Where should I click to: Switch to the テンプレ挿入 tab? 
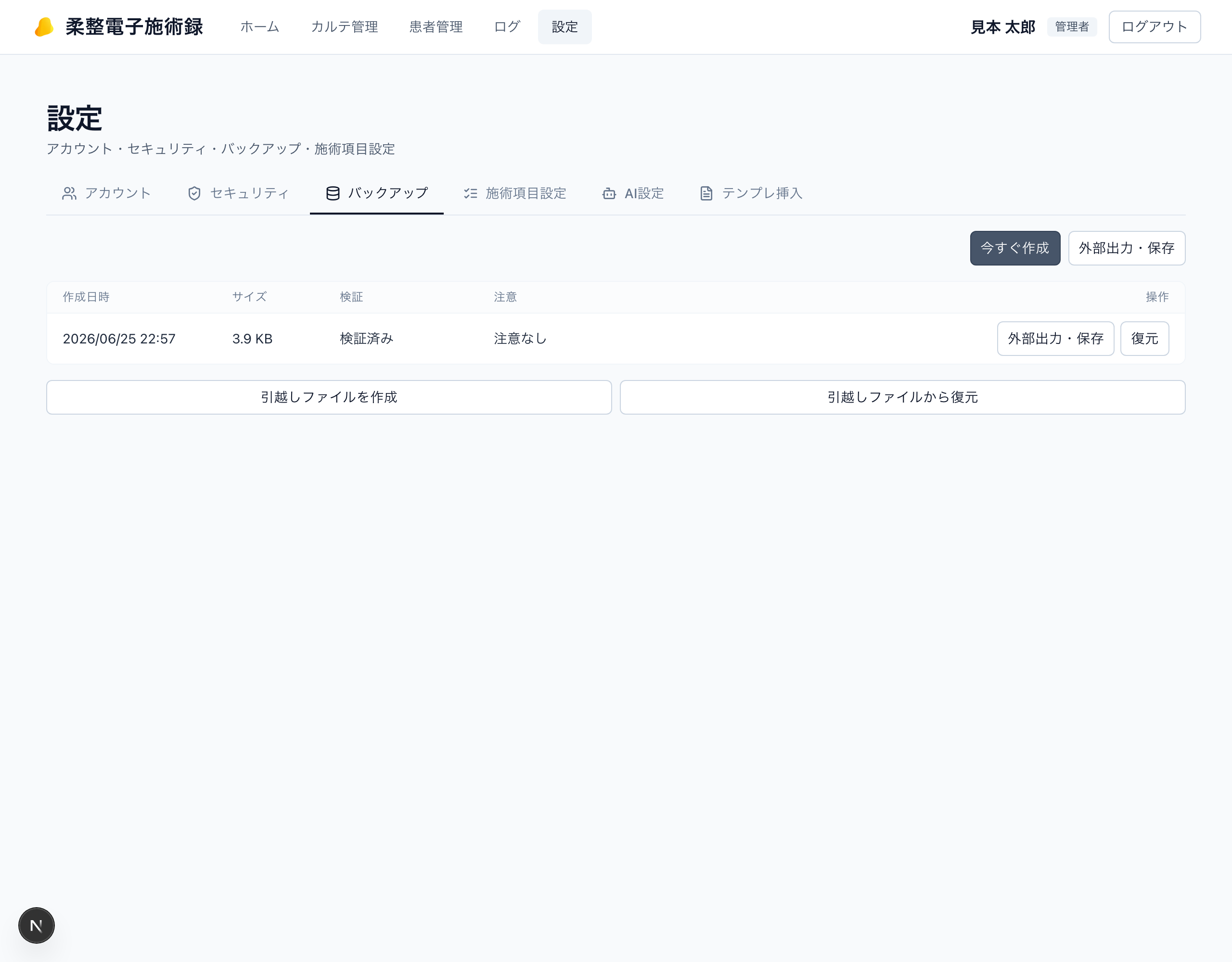751,193
